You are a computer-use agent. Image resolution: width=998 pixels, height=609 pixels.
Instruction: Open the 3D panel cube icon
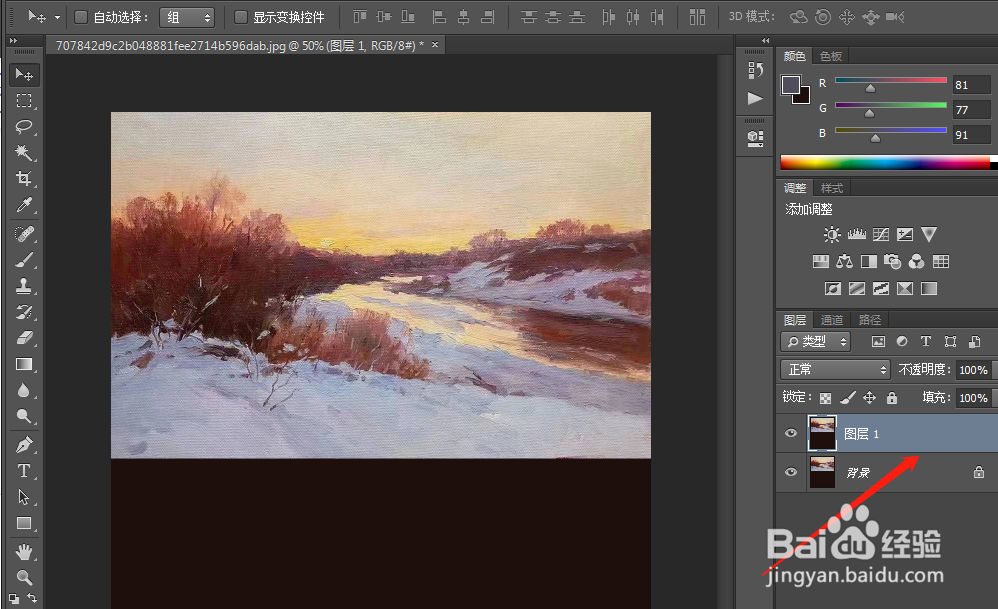pyautogui.click(x=756, y=138)
